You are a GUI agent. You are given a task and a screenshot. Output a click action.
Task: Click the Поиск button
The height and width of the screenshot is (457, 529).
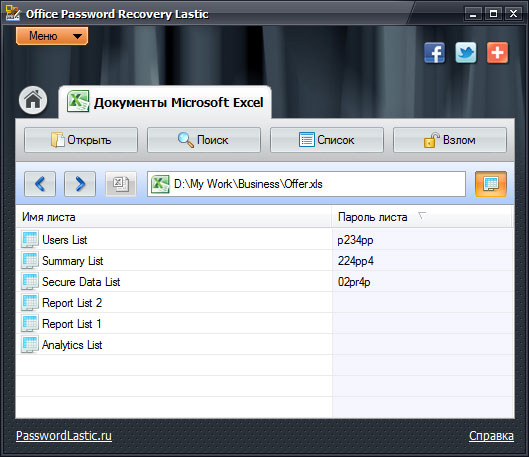[x=204, y=140]
